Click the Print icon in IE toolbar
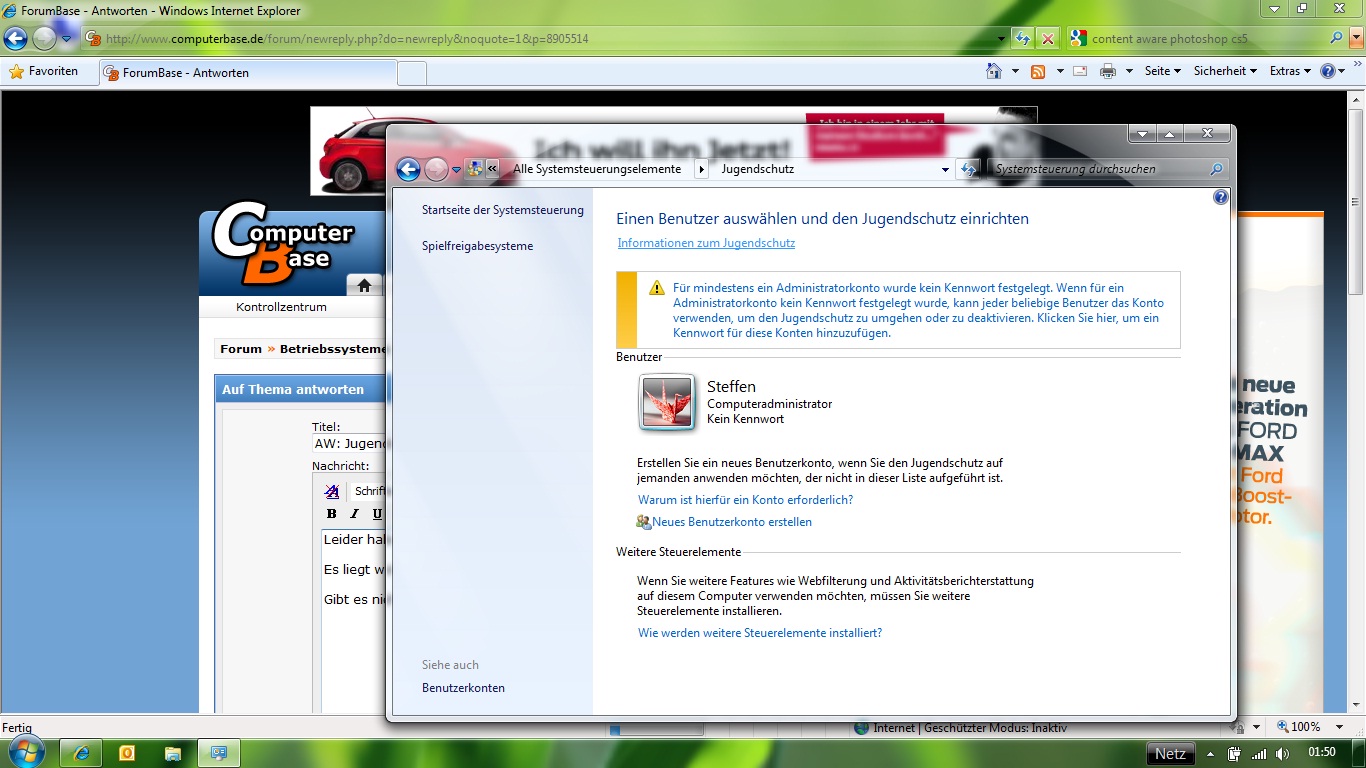Viewport: 1366px width, 768px height. pos(1108,71)
